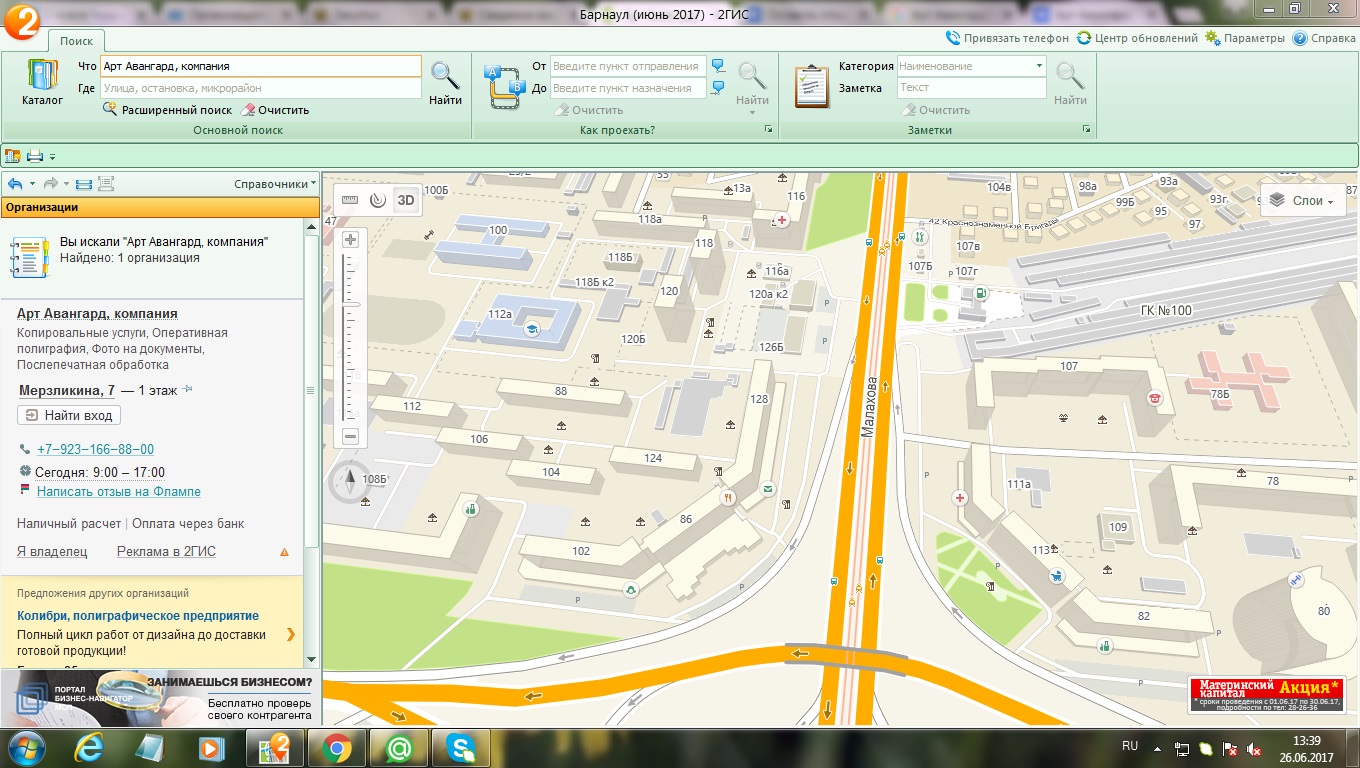Click RU language indicator in tray
The image size is (1360, 768).
pyautogui.click(x=1130, y=746)
